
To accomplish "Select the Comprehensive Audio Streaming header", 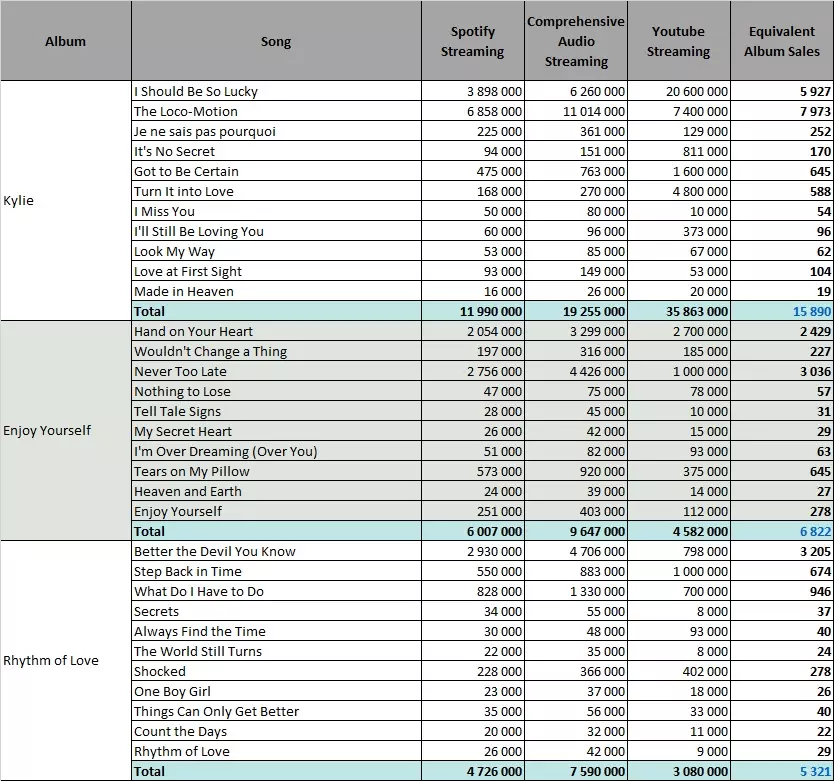I will [576, 41].
